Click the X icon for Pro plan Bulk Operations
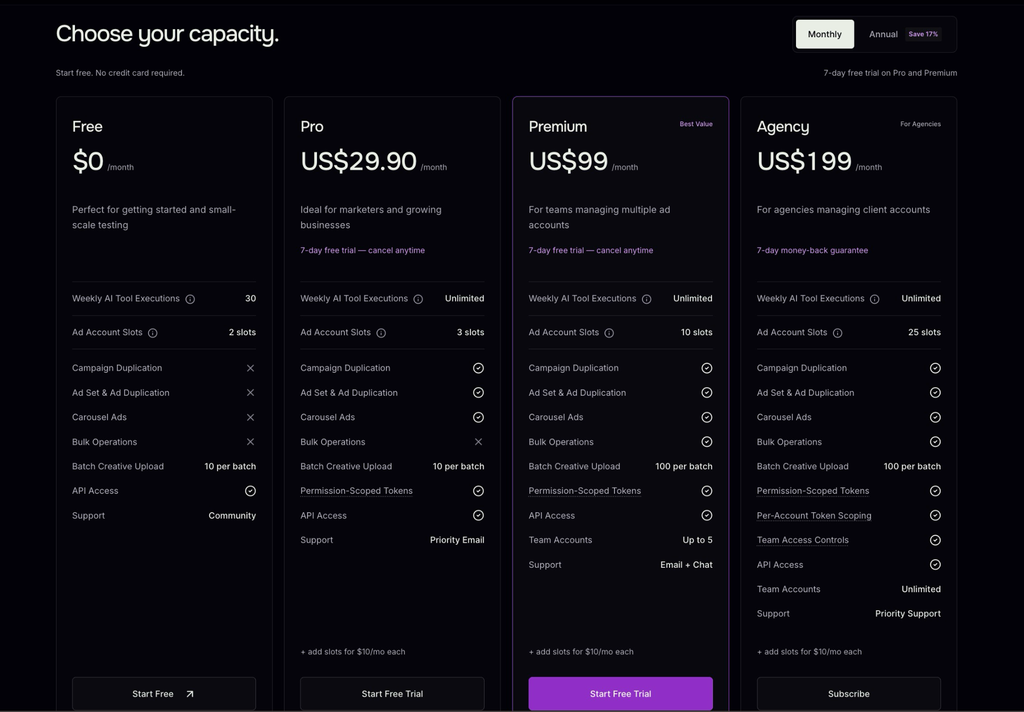 [479, 442]
